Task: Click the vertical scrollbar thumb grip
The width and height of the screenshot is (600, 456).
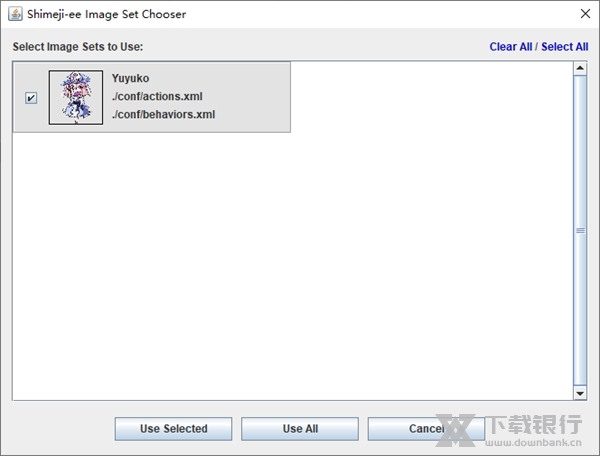Action: [x=580, y=230]
